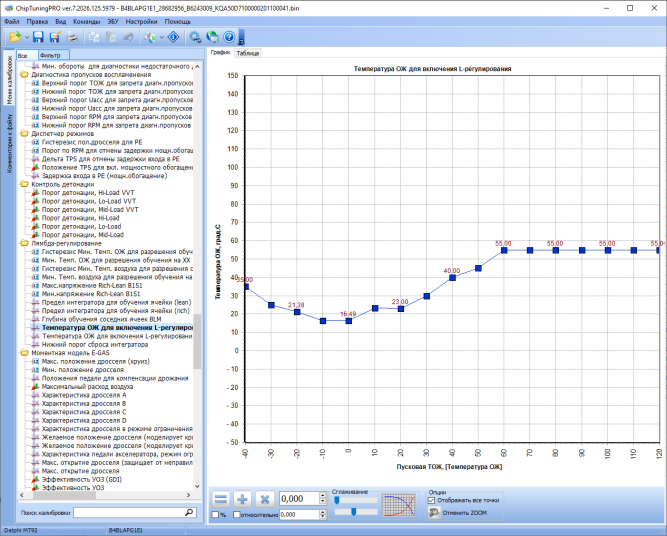The image size is (667, 536).
Task: Open the 'Настройки' menu
Action: coord(141,21)
